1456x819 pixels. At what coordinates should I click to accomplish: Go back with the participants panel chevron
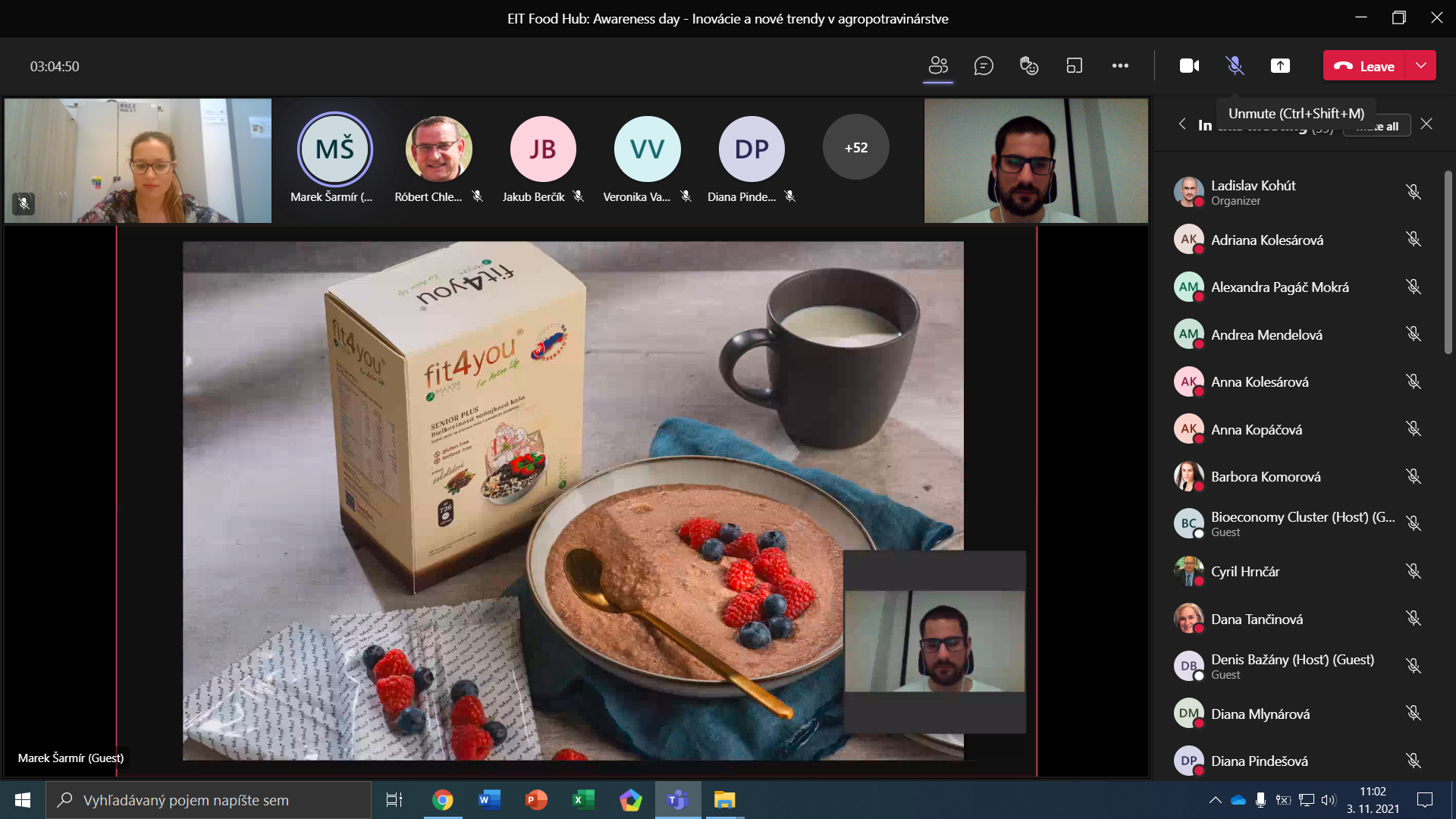[x=1182, y=124]
